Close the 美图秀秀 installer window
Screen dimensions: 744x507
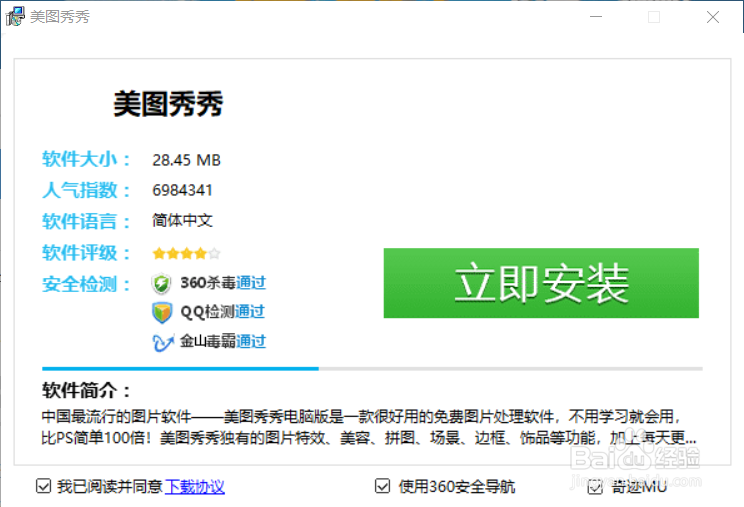pyautogui.click(x=713, y=17)
